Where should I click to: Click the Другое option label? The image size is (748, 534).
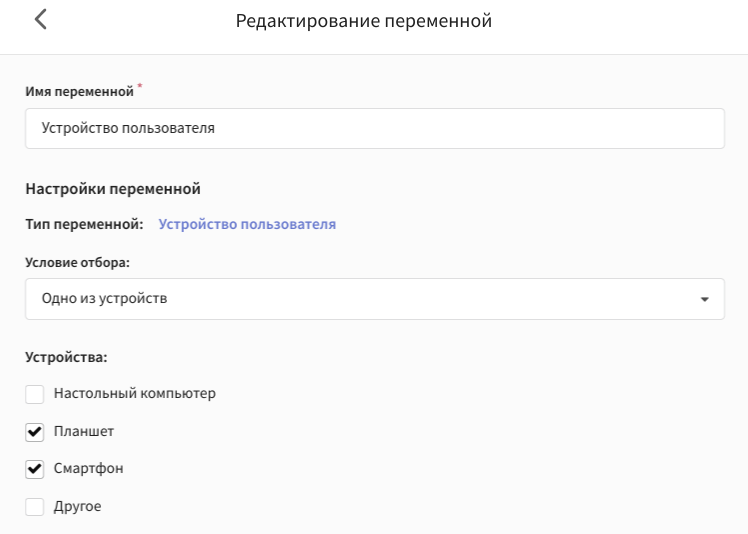77,506
